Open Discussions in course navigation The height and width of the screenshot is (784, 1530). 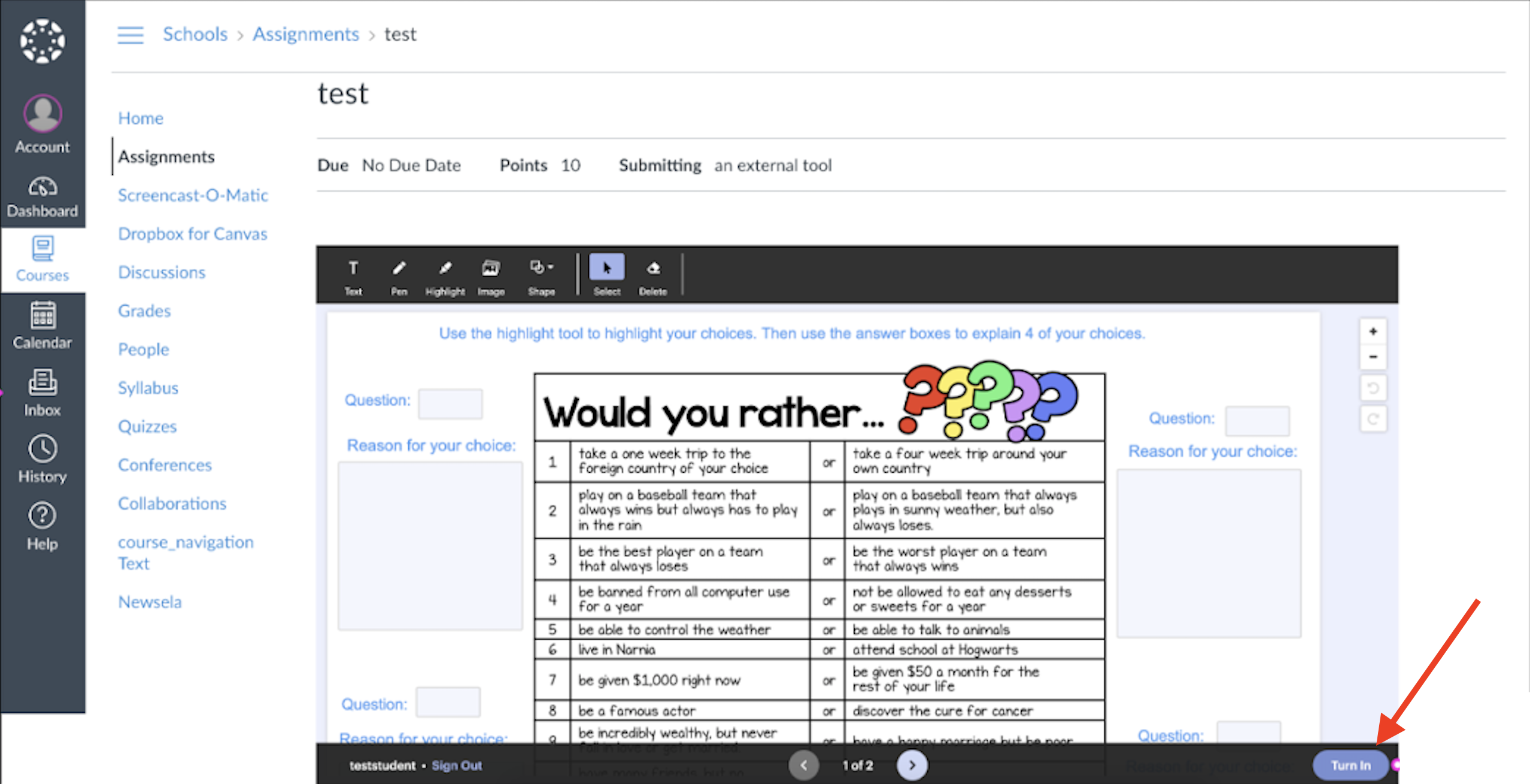162,272
